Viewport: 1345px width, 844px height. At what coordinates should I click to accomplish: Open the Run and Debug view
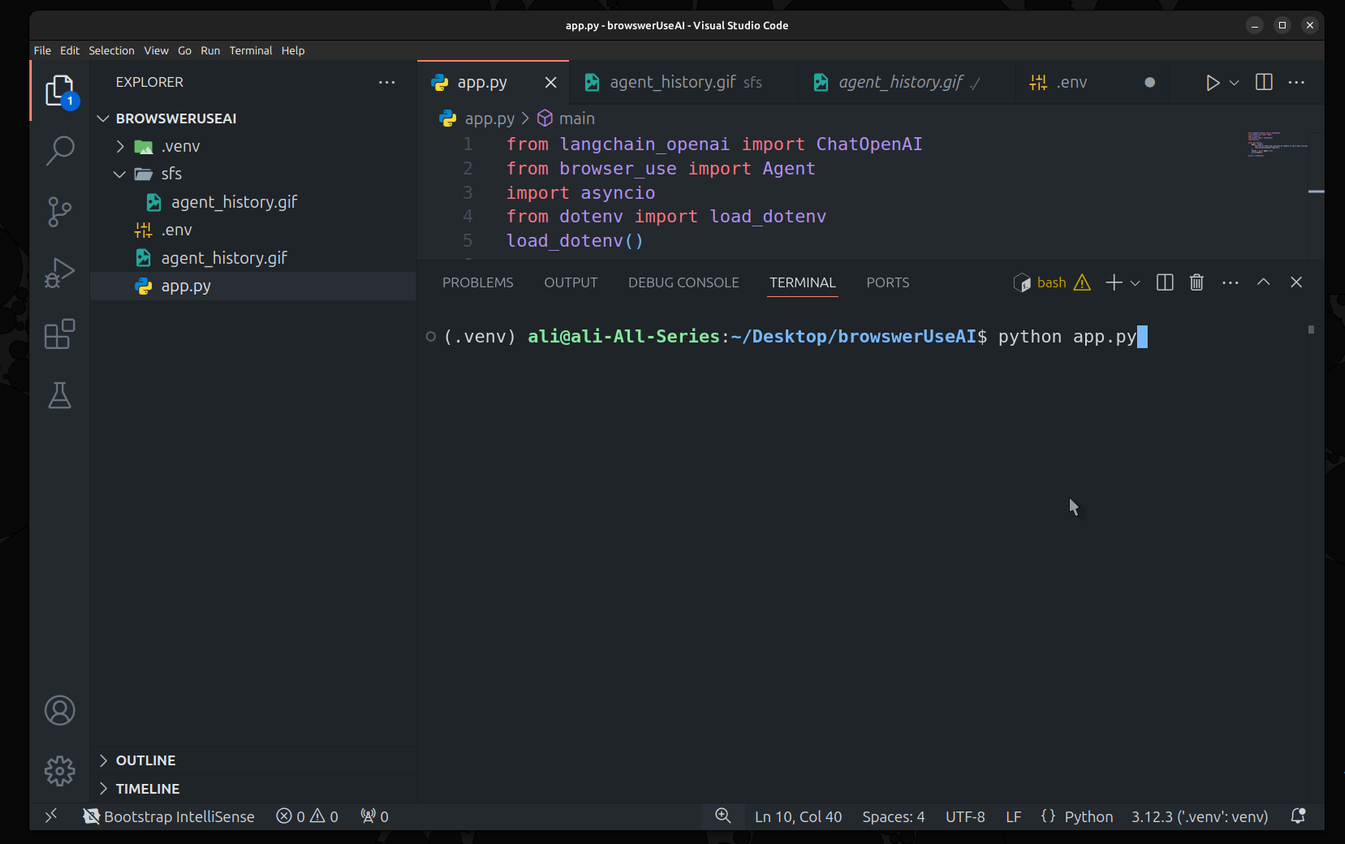60,272
